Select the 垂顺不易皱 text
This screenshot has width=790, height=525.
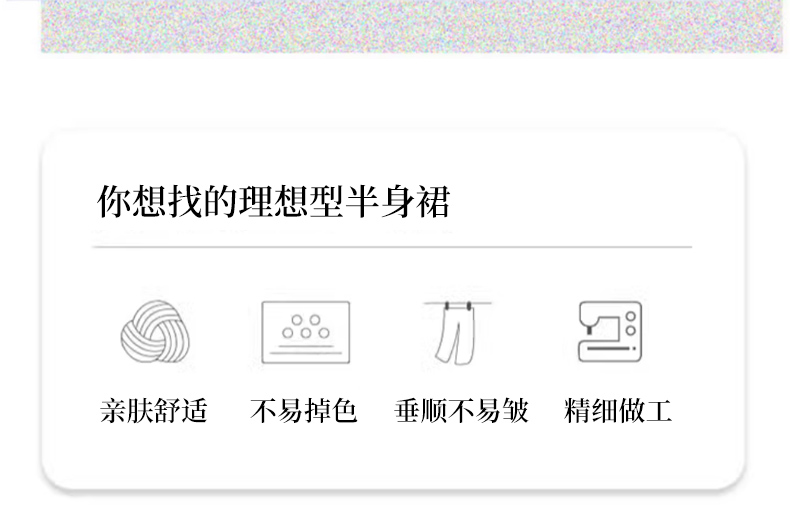tap(461, 410)
